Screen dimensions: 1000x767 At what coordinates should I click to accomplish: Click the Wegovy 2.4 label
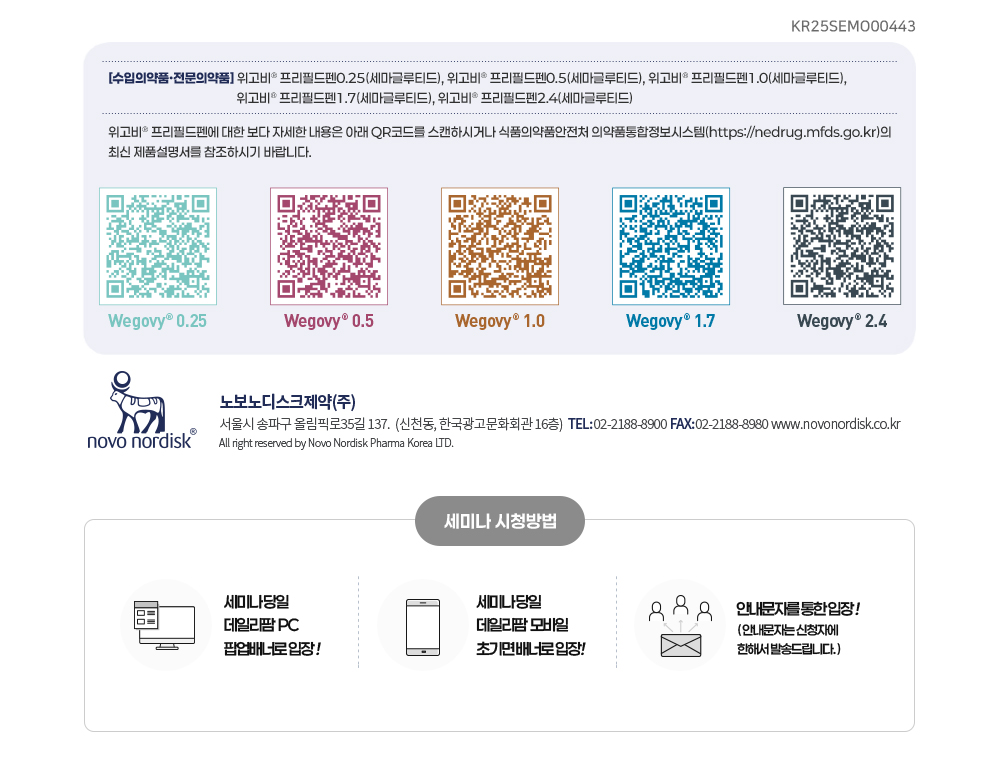click(x=842, y=321)
